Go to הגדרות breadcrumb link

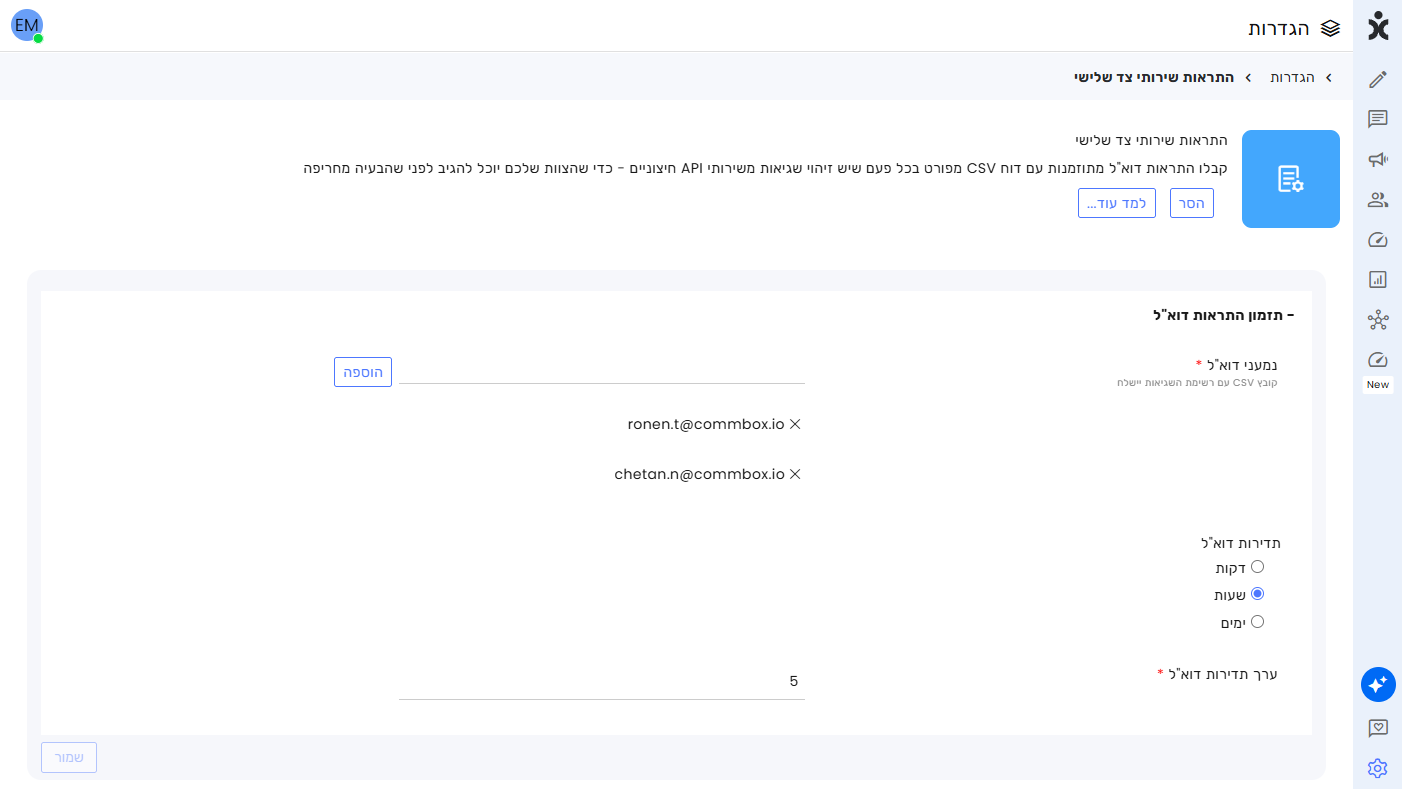(x=1293, y=77)
